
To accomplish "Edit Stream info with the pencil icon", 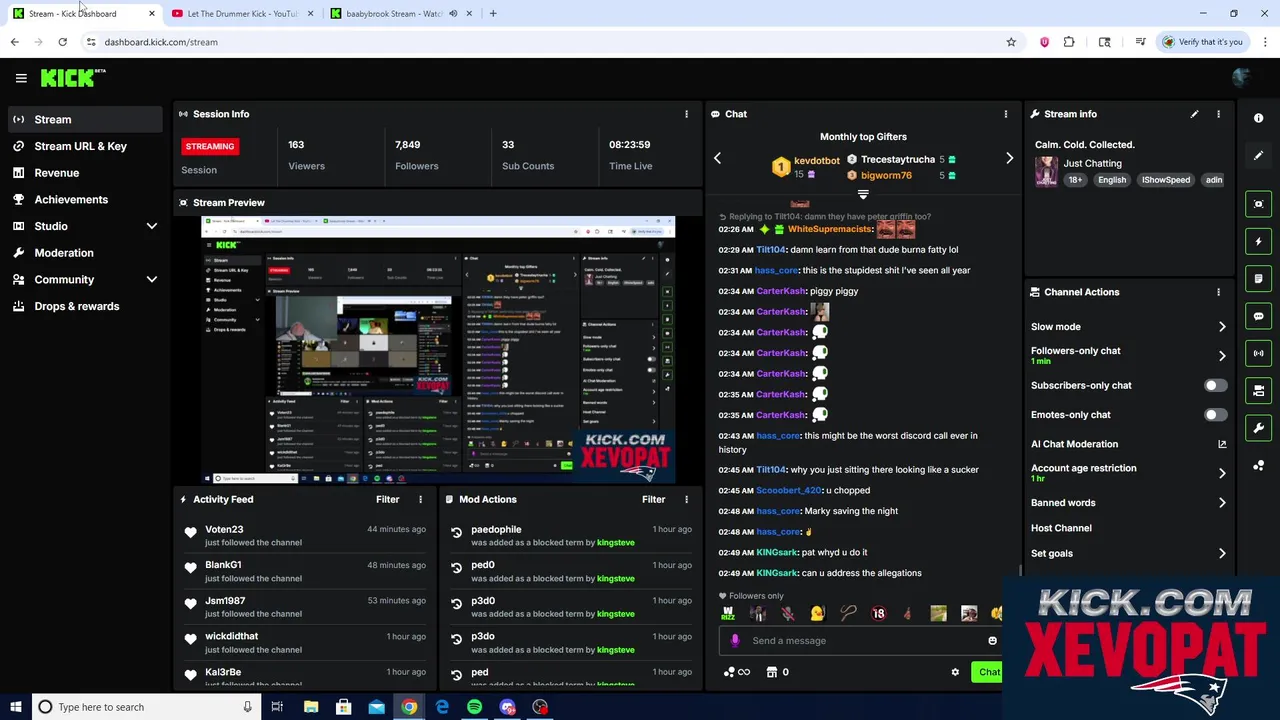I will click(1194, 114).
